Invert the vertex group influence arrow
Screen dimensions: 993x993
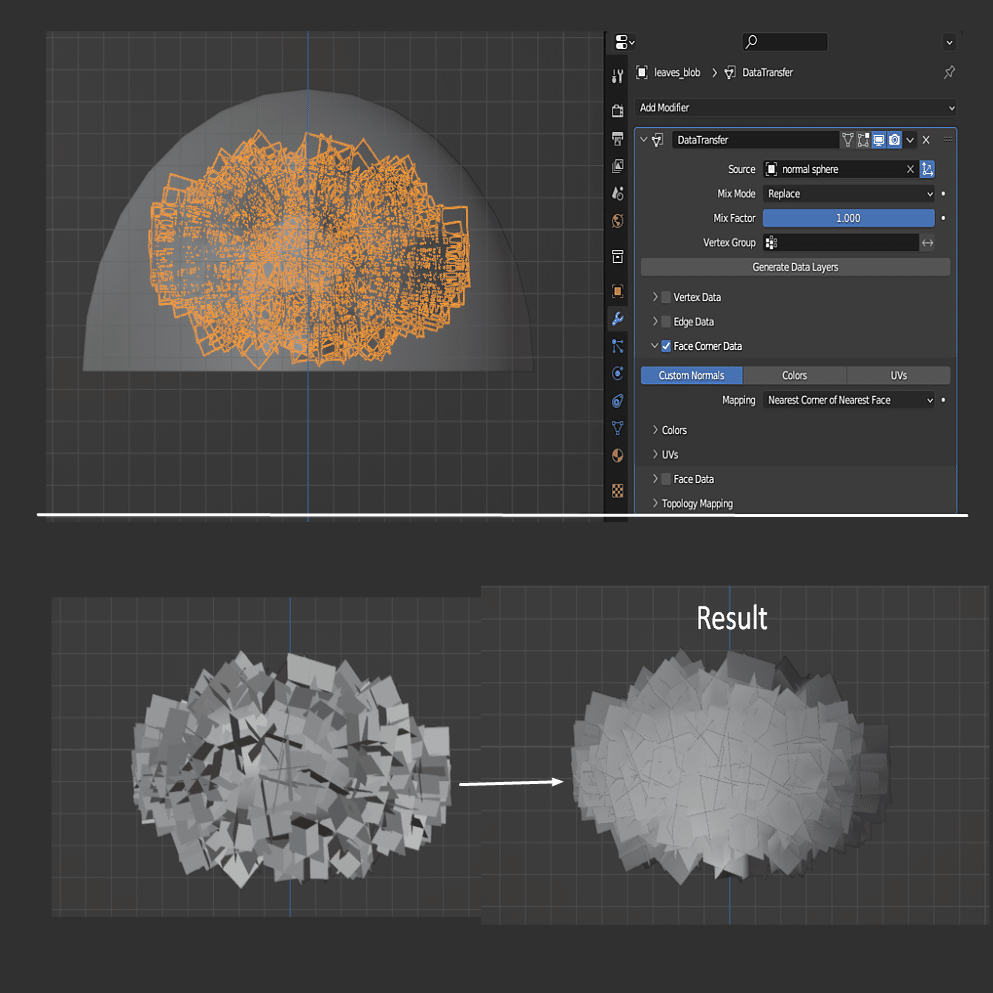click(x=927, y=243)
